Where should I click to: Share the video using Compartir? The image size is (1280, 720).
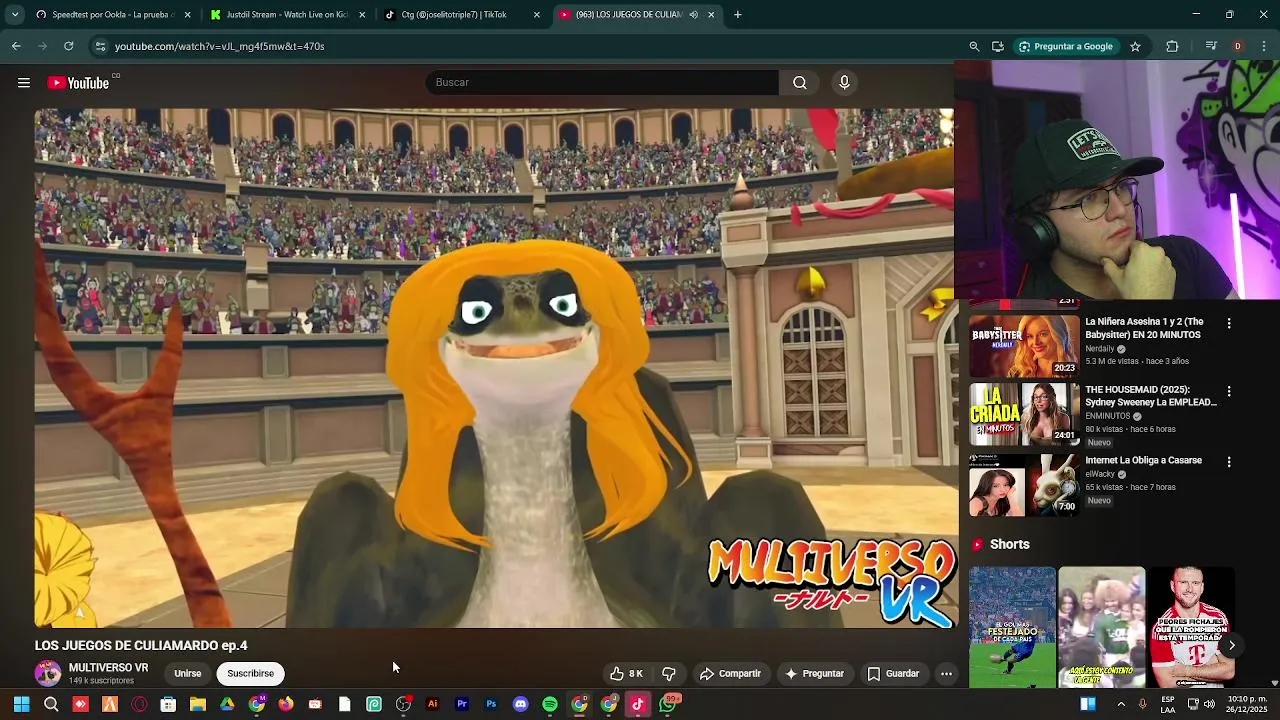tap(730, 674)
